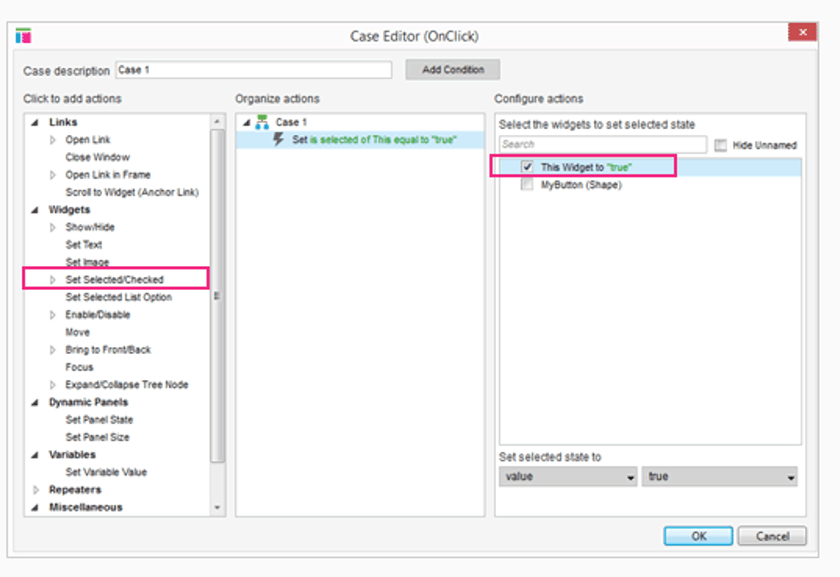Screen dimensions: 840x577
Task: Click the actions list vertical scrollbar
Action: tap(218, 300)
